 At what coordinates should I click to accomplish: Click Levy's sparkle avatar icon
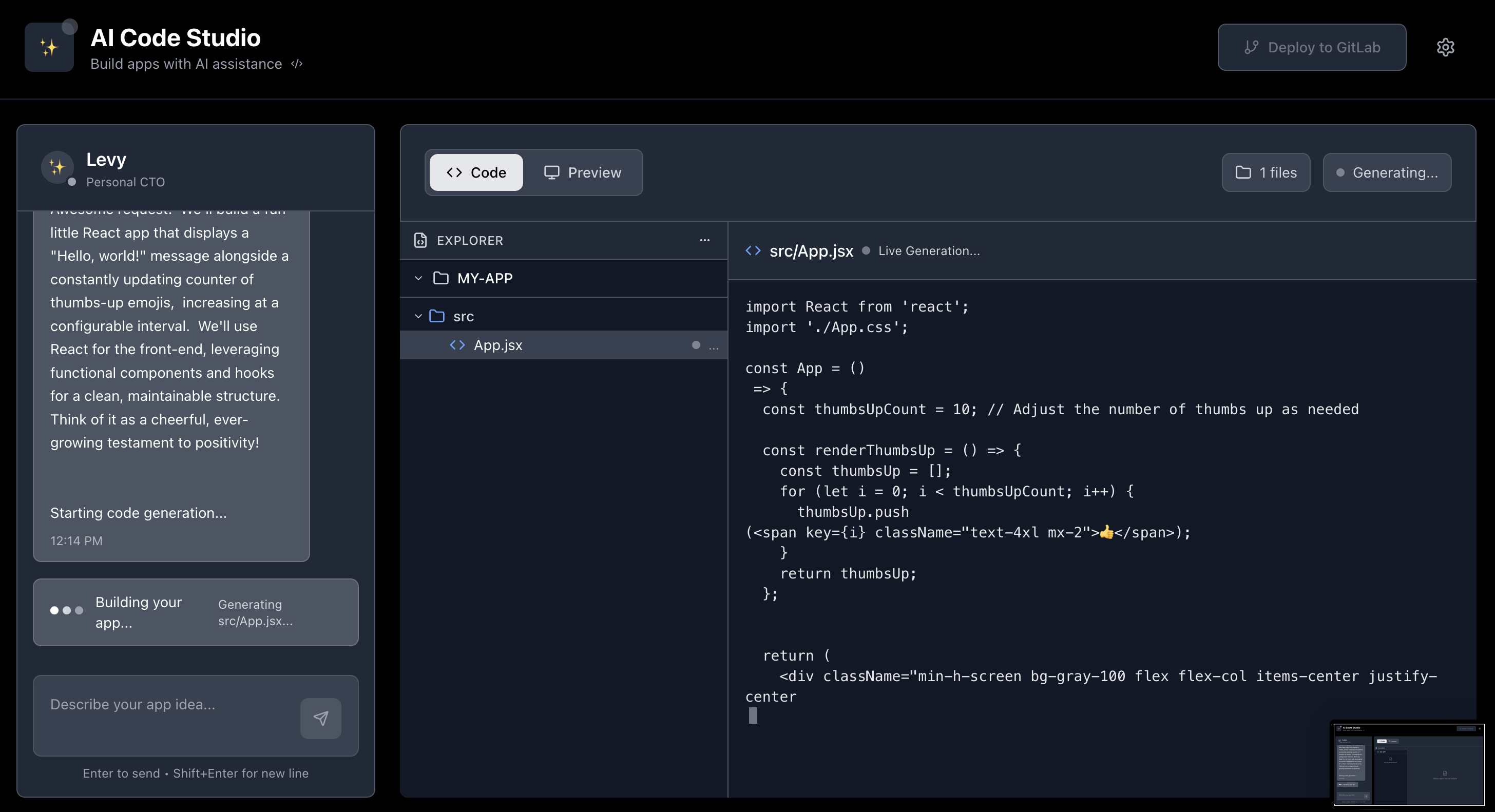pyautogui.click(x=57, y=167)
